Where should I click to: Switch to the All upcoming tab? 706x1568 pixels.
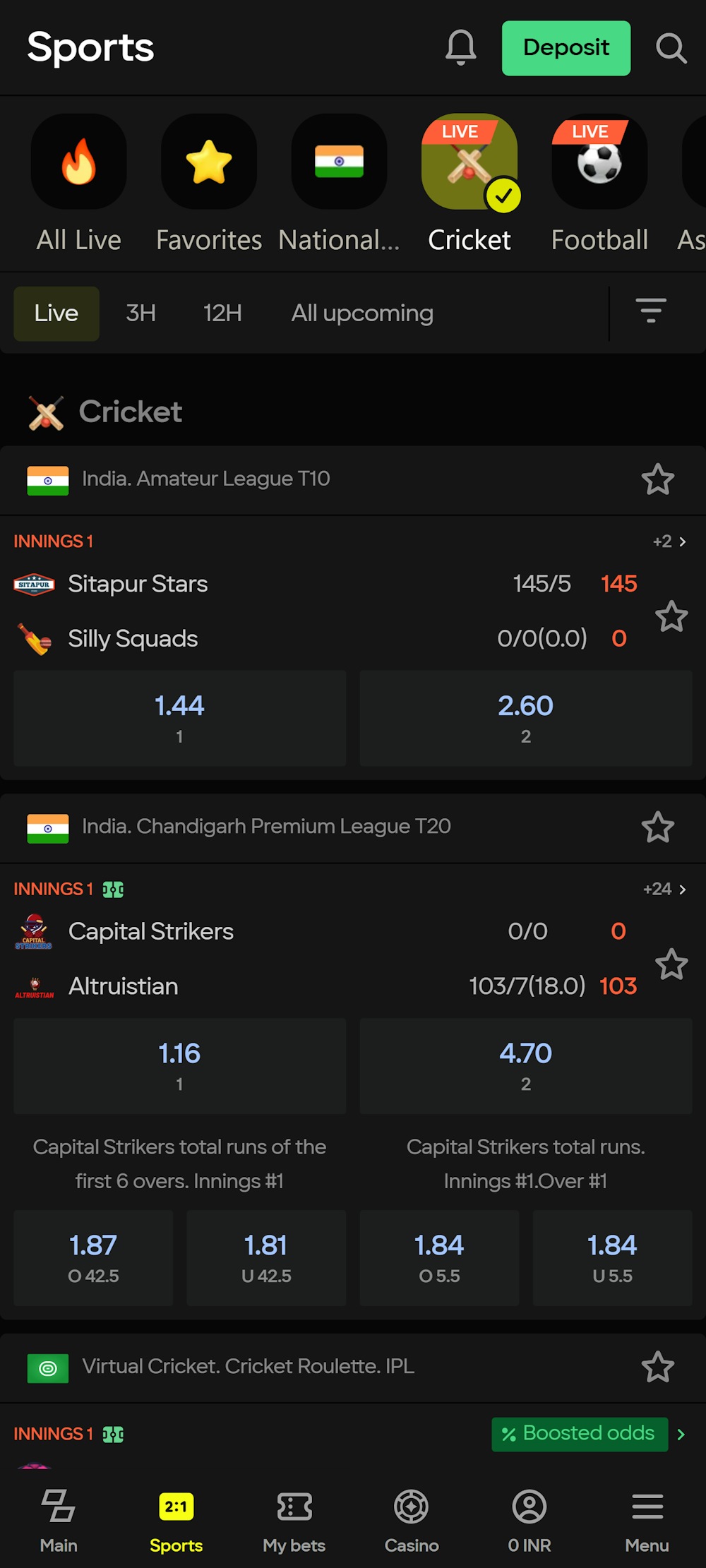[362, 313]
